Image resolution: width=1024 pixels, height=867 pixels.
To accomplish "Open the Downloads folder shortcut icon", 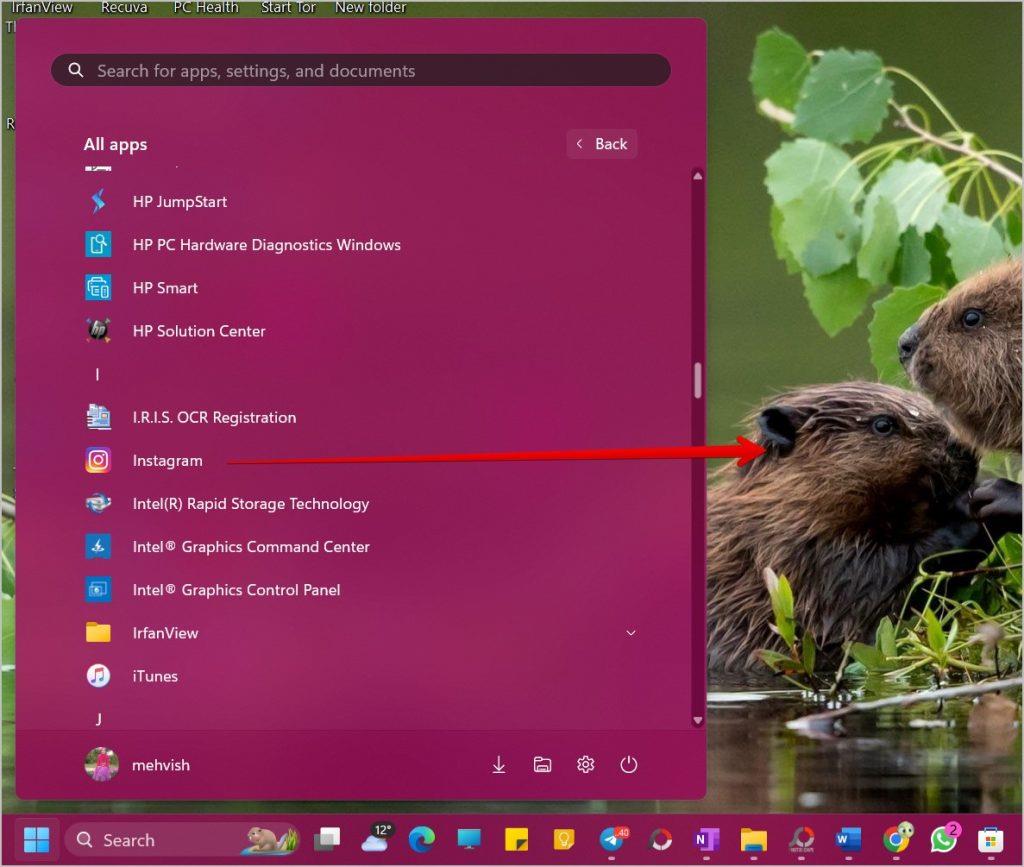I will (x=499, y=765).
